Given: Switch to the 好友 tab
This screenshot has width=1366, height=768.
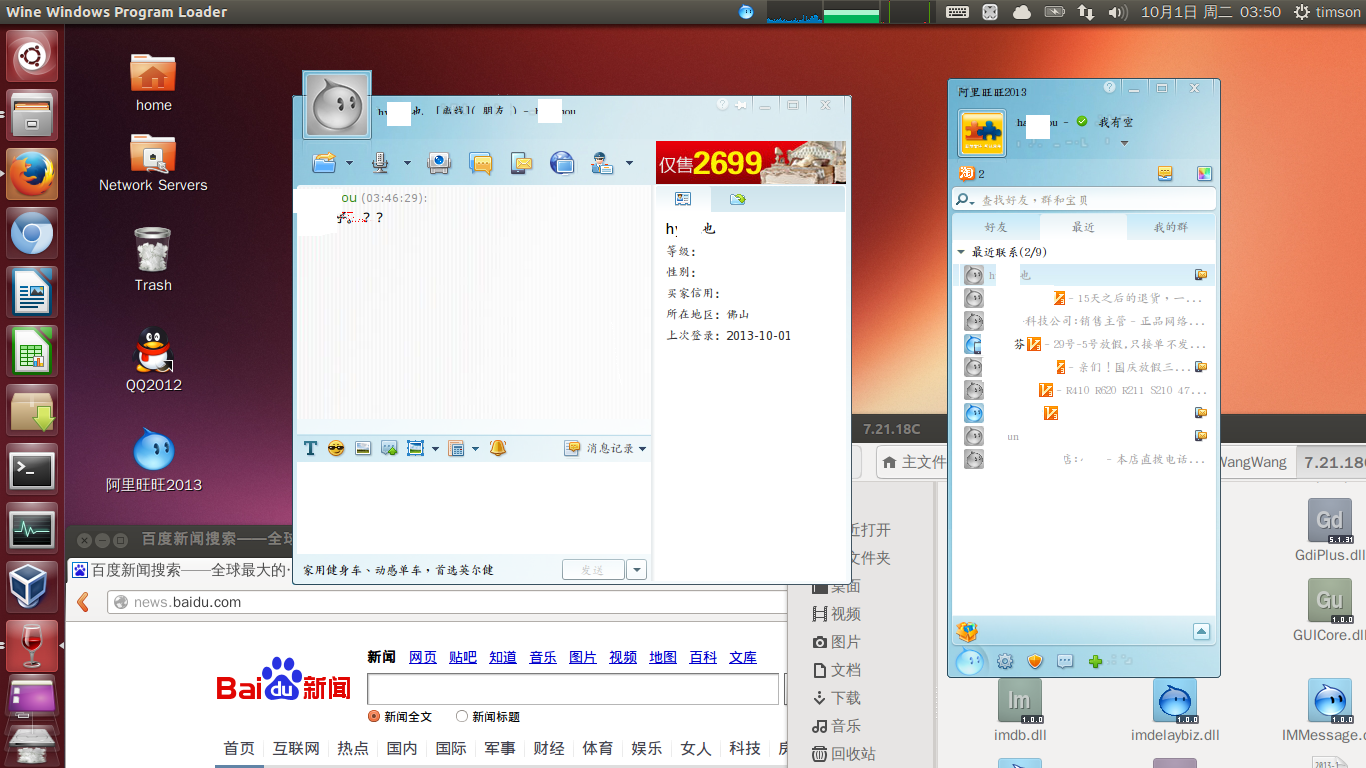Looking at the screenshot, I should [996, 227].
